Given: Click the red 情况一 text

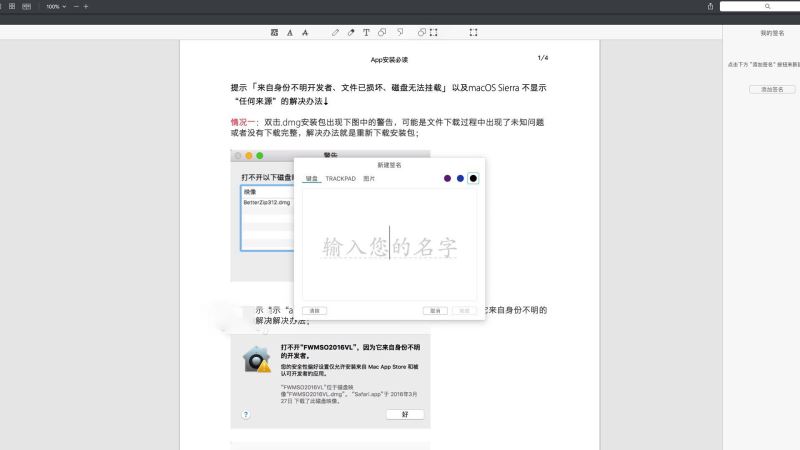Looking at the screenshot, I should click(x=242, y=122).
